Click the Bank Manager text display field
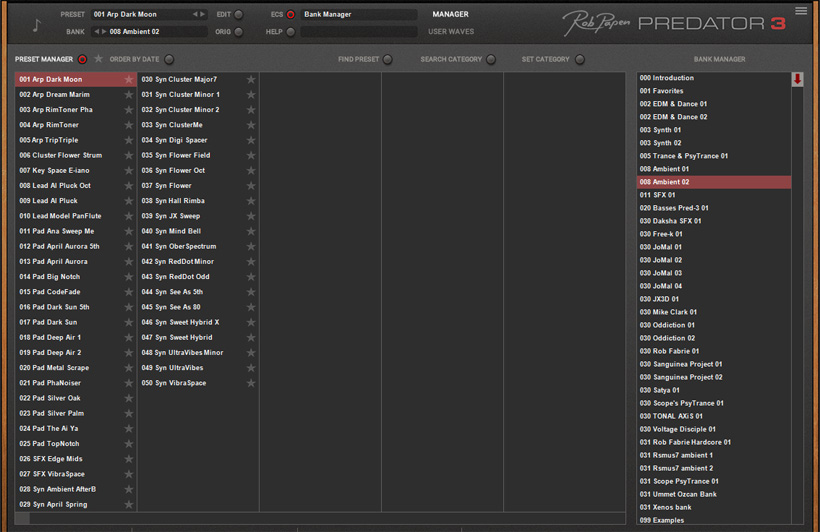820x532 pixels. click(x=359, y=14)
